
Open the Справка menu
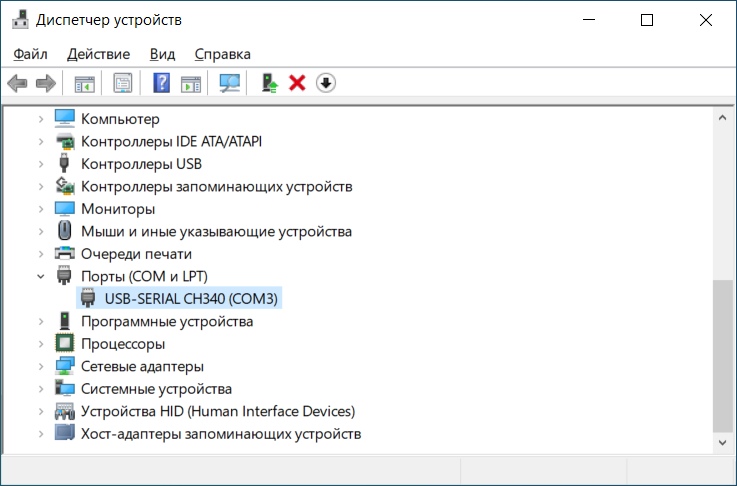(x=222, y=54)
